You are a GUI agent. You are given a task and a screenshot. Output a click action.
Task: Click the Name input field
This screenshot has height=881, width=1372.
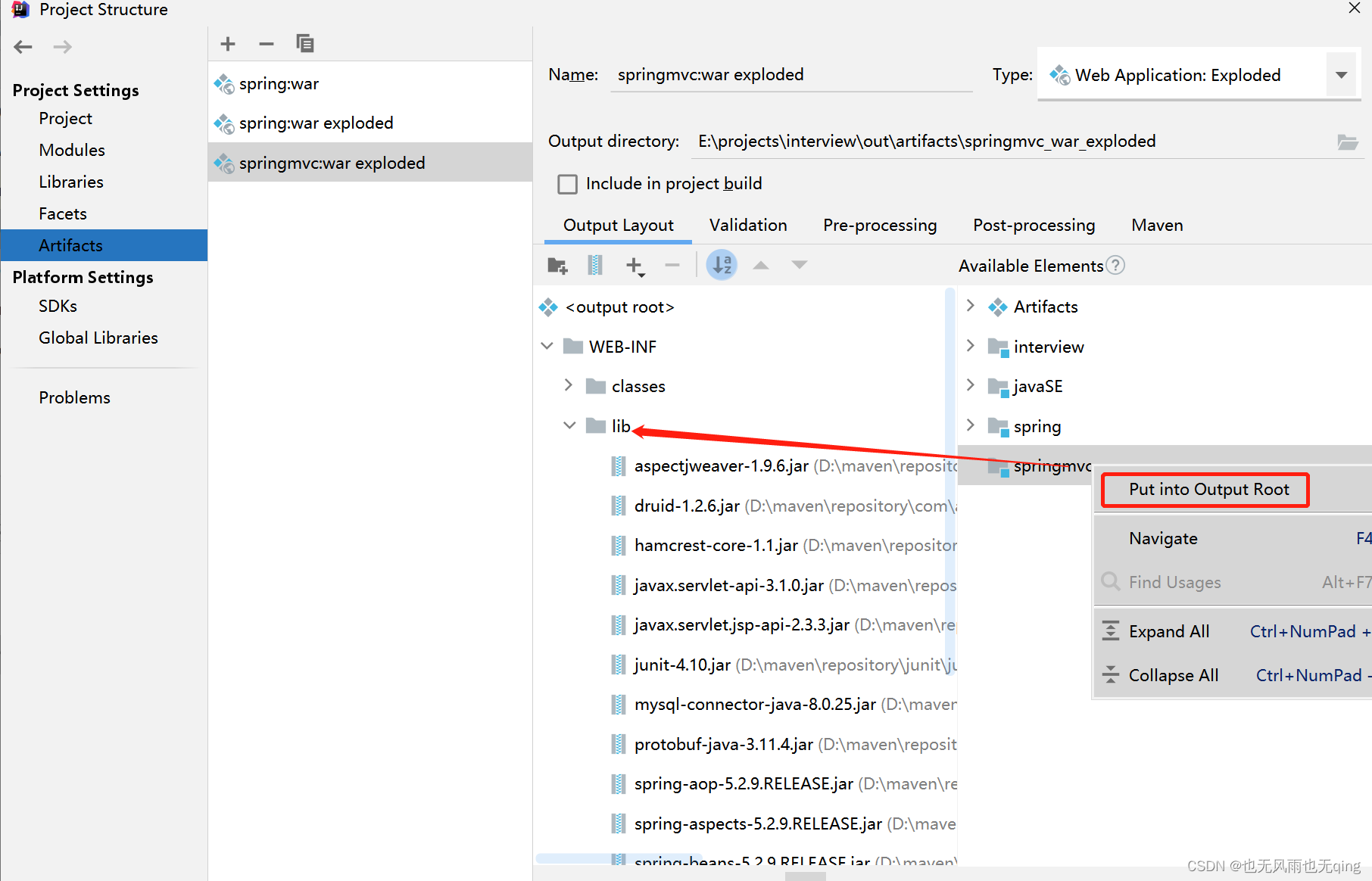(790, 75)
